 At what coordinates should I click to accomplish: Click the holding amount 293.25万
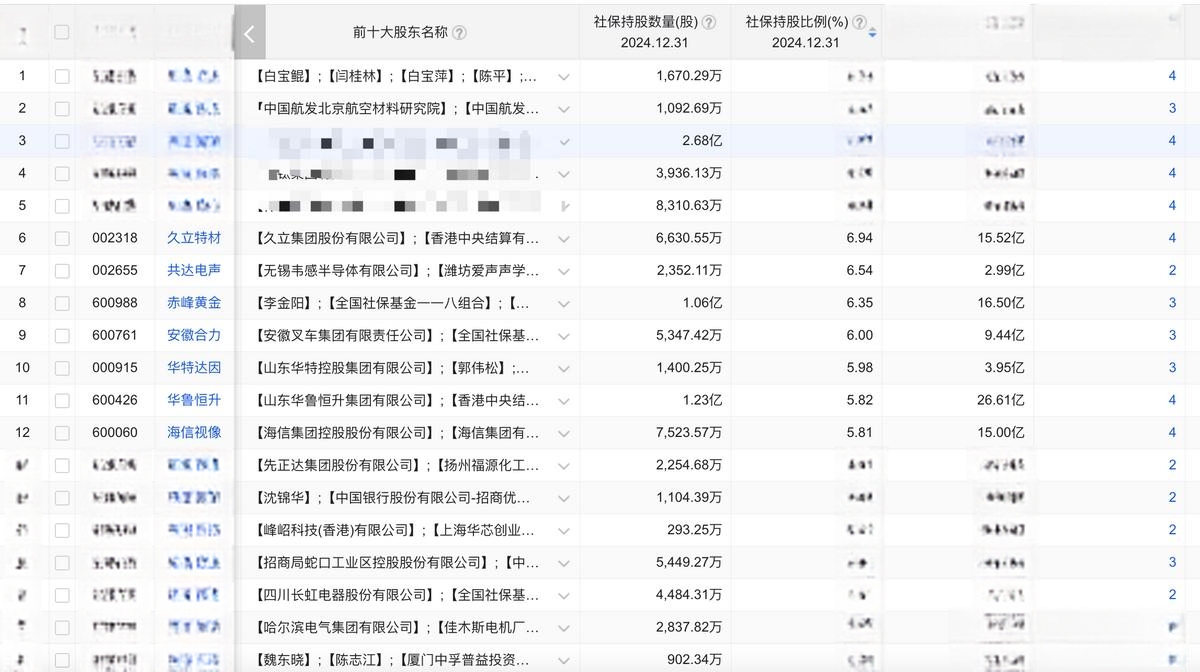695,530
